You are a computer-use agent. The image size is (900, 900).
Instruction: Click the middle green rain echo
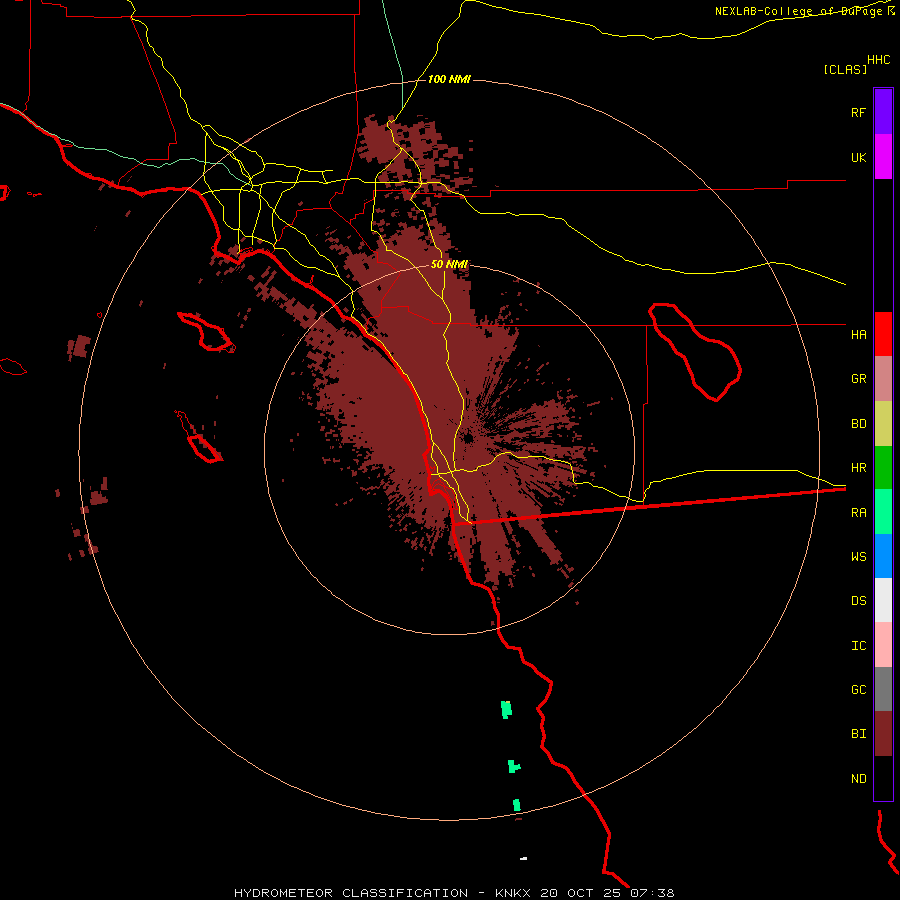point(513,766)
